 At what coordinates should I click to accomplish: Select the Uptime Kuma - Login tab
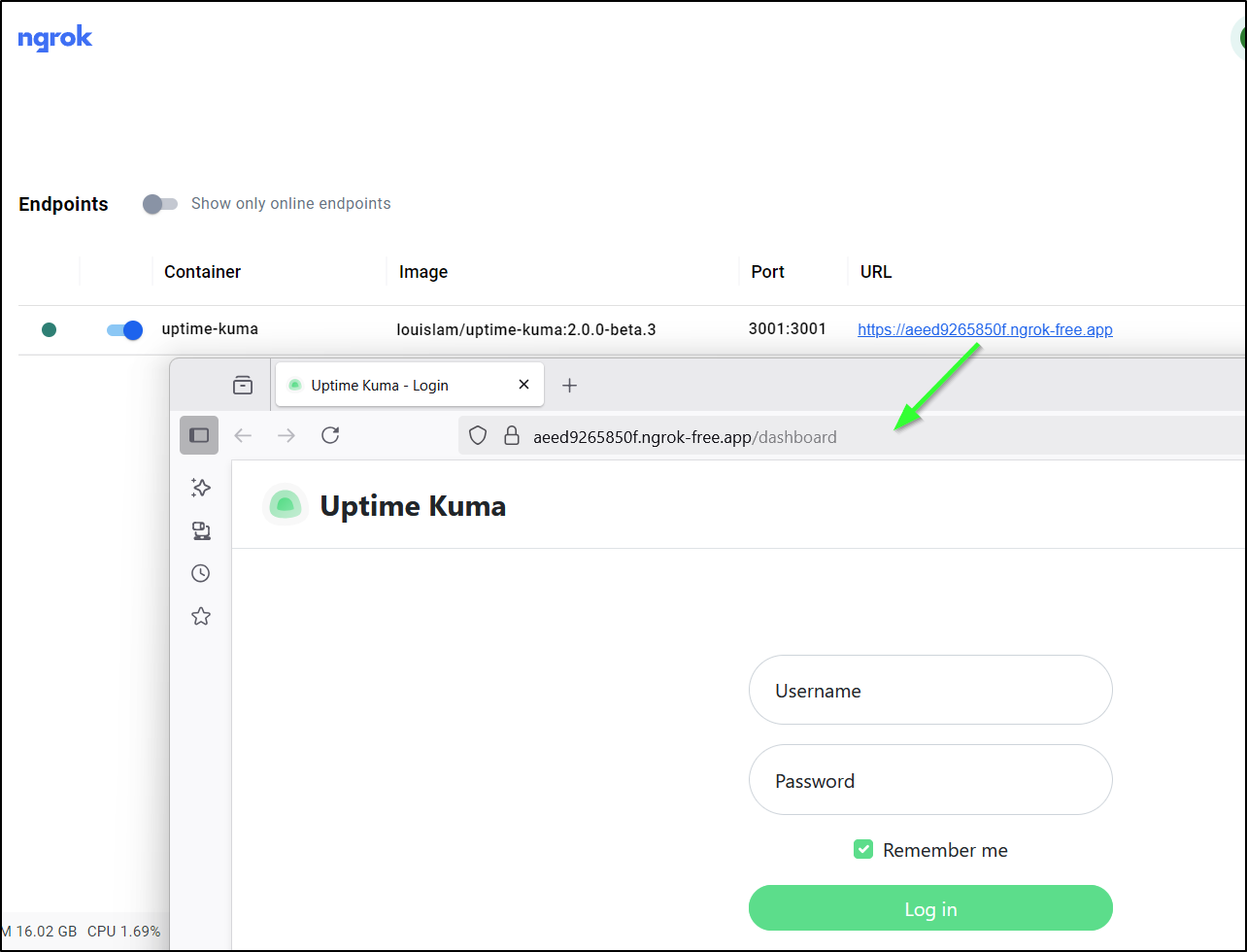(388, 386)
